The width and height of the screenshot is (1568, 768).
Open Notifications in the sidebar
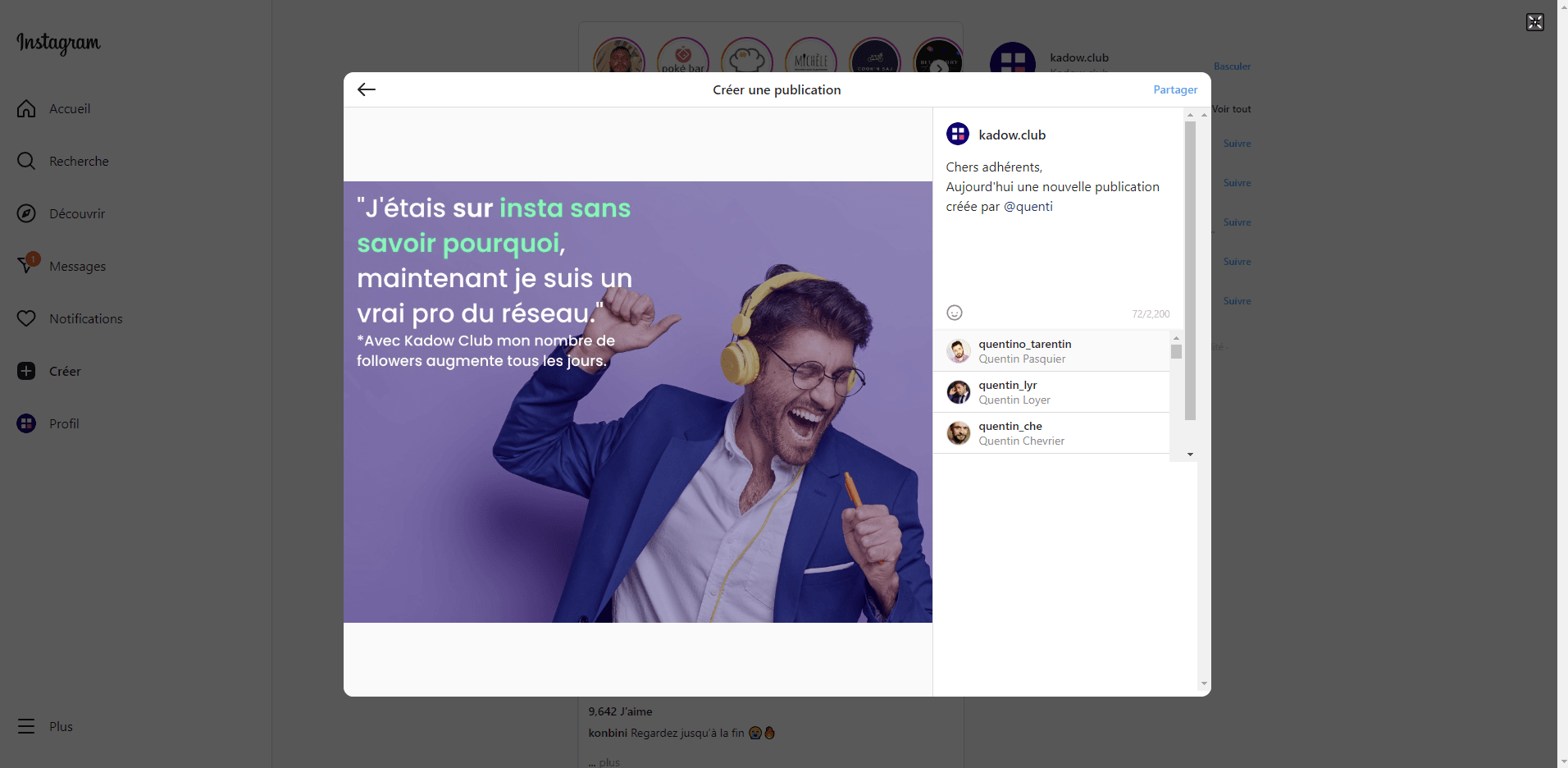click(70, 318)
